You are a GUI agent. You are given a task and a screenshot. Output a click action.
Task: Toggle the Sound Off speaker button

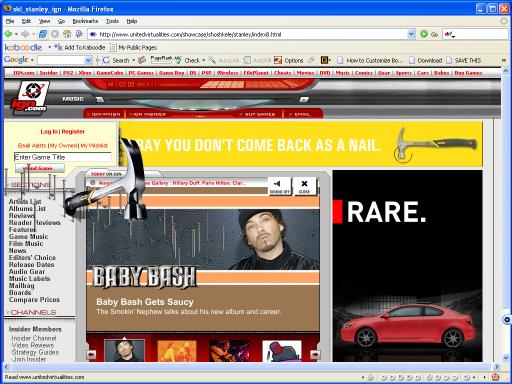coord(280,186)
